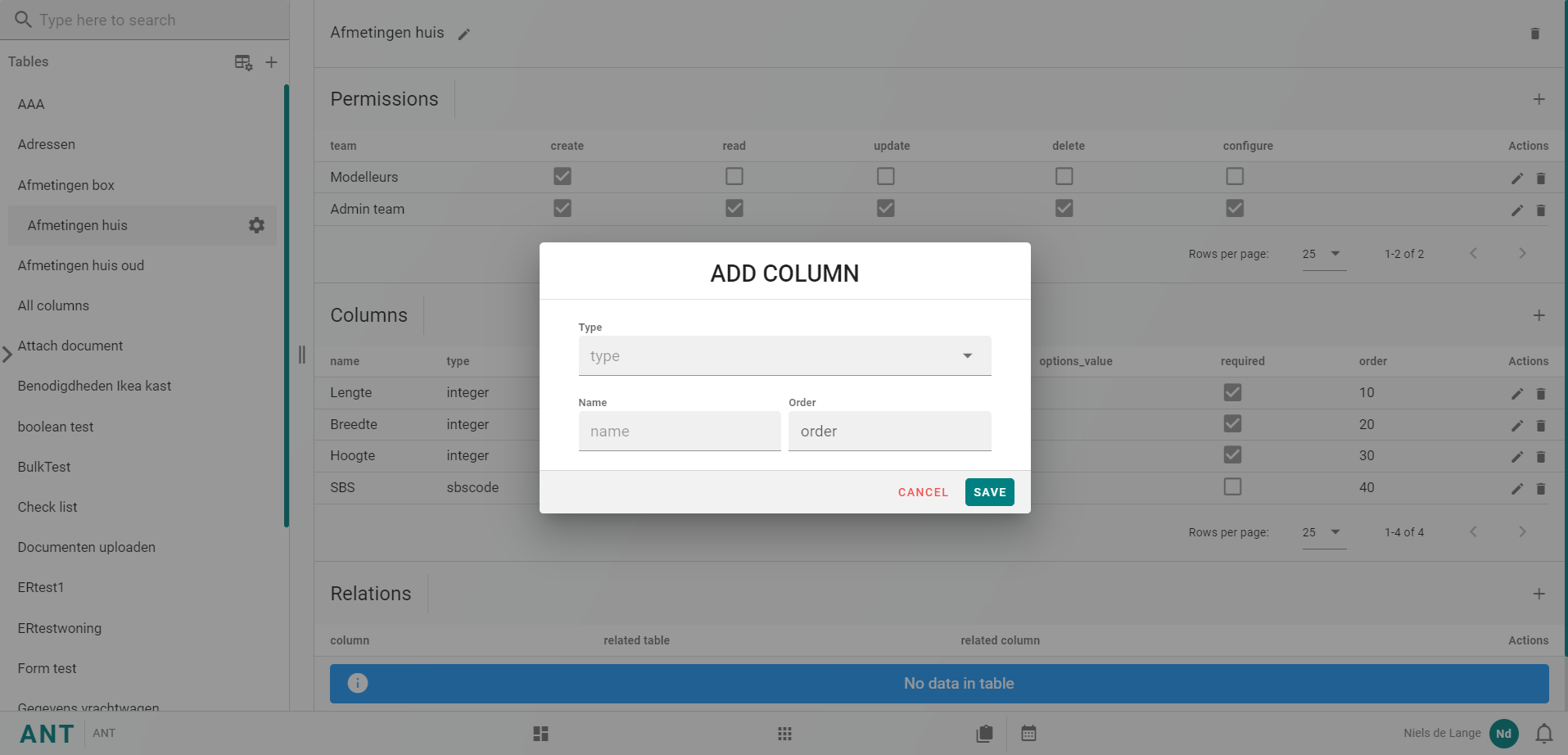Cancel the Add Column dialog
This screenshot has width=1568, height=755.
coord(922,492)
